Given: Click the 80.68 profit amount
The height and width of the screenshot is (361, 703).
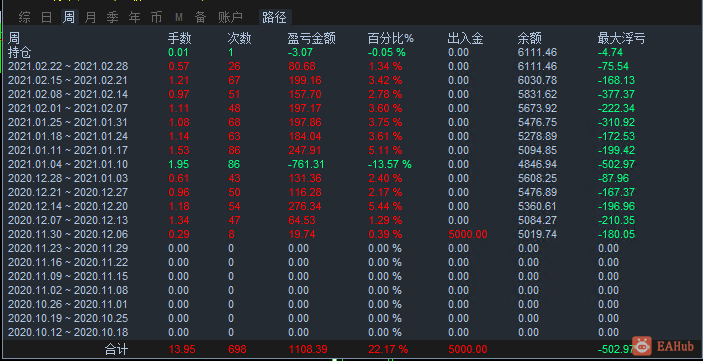Looking at the screenshot, I should click(301, 66).
